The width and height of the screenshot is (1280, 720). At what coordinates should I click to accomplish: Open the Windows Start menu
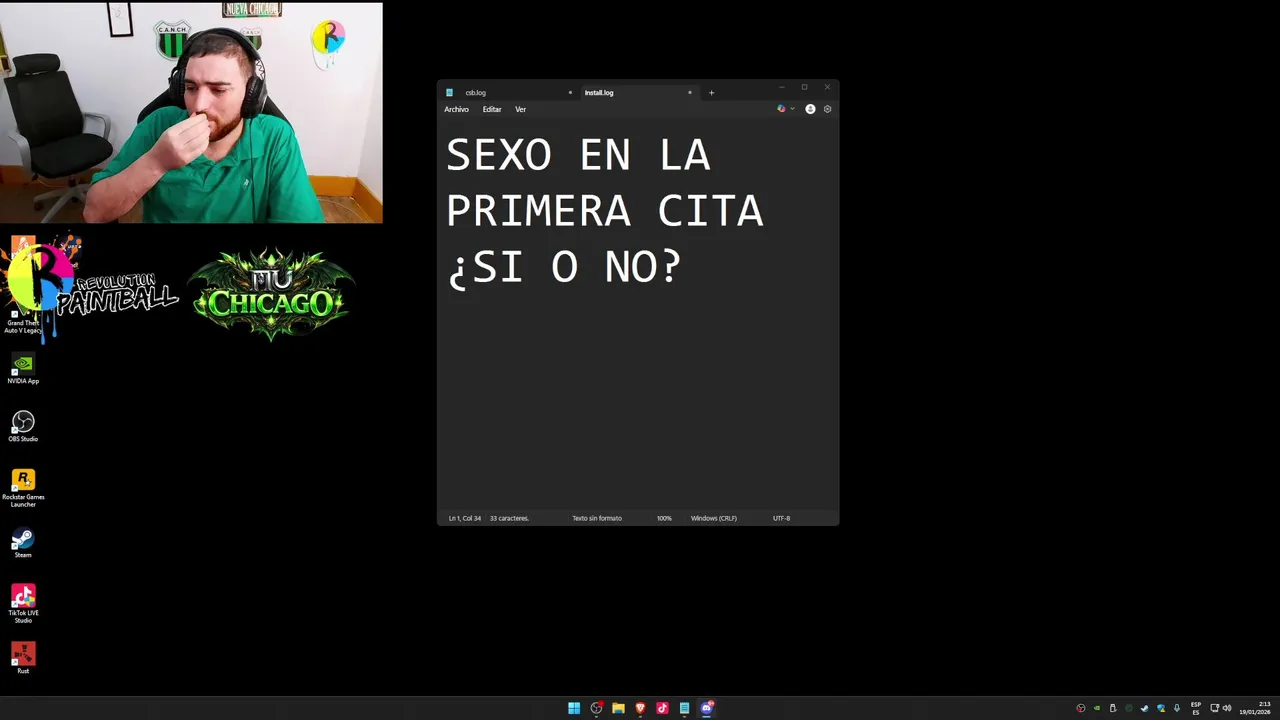click(x=574, y=708)
